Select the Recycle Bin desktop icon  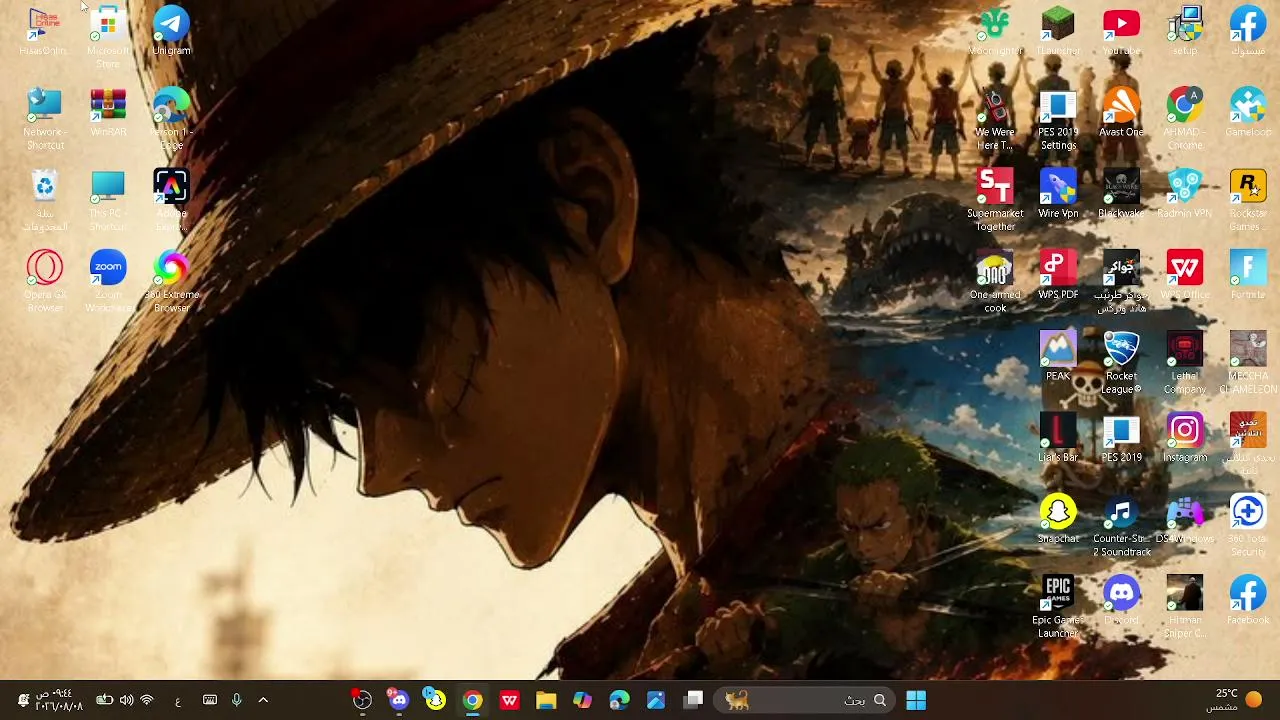pyautogui.click(x=44, y=200)
